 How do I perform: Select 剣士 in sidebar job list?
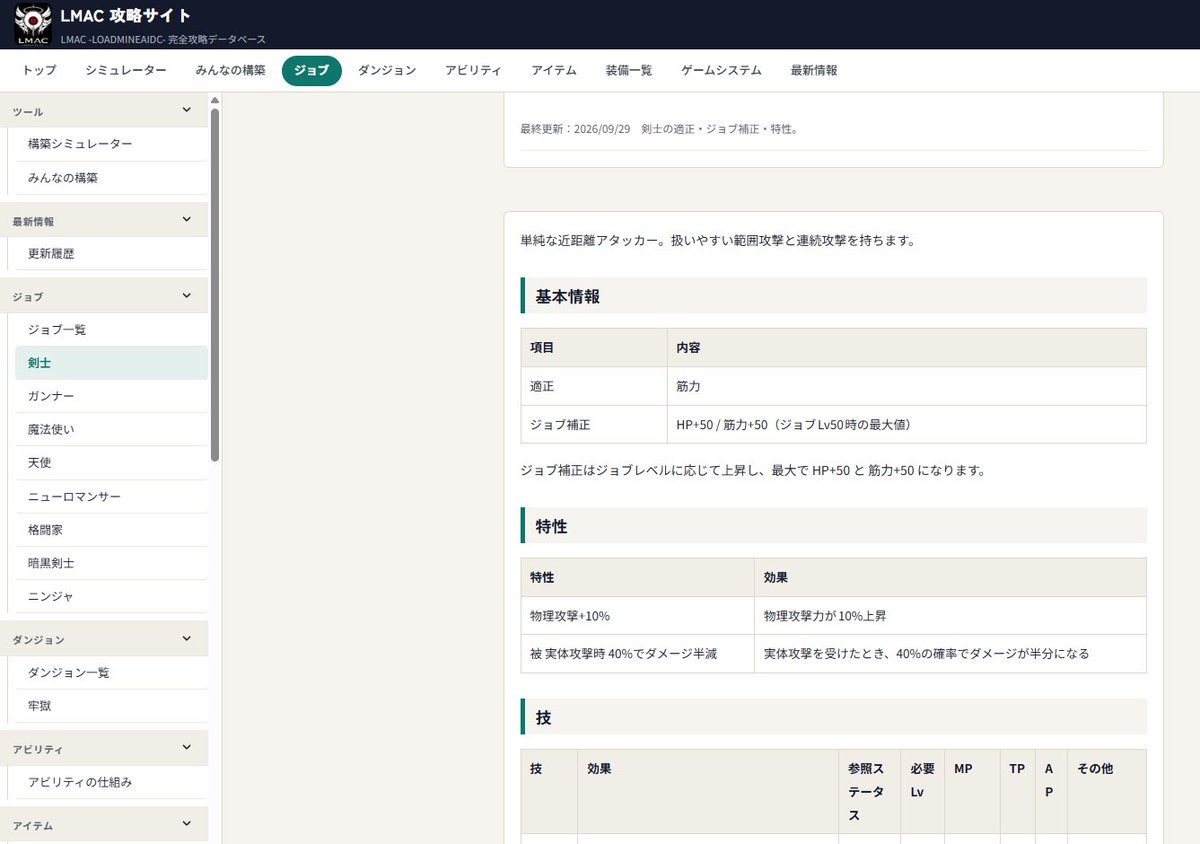[x=112, y=363]
